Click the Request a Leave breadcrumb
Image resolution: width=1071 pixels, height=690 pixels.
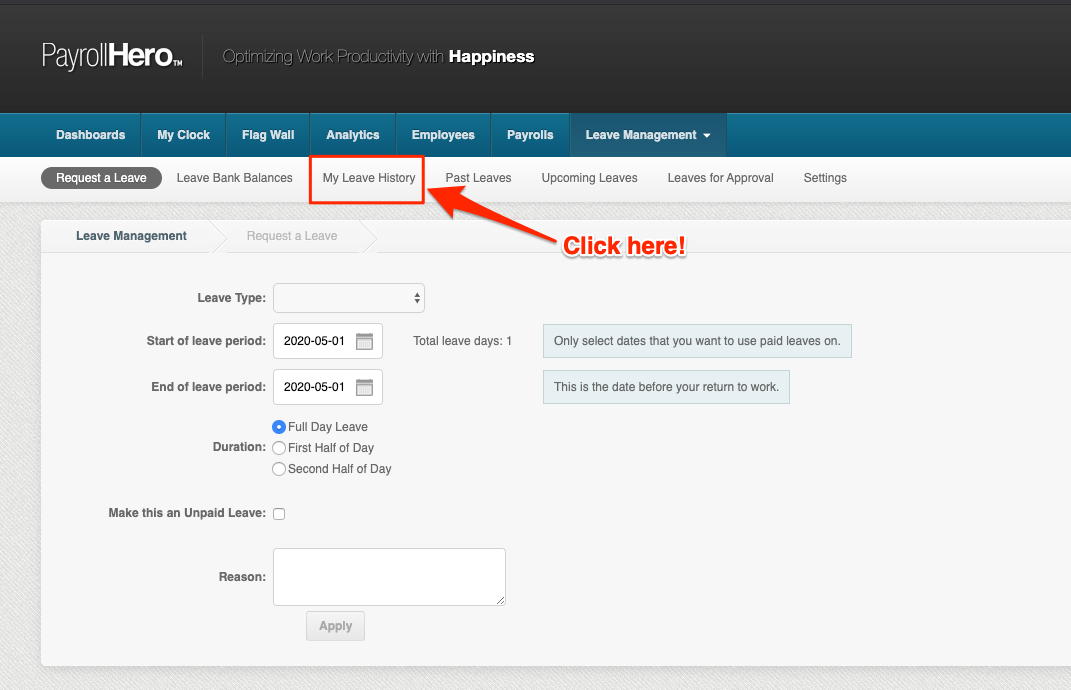[292, 236]
